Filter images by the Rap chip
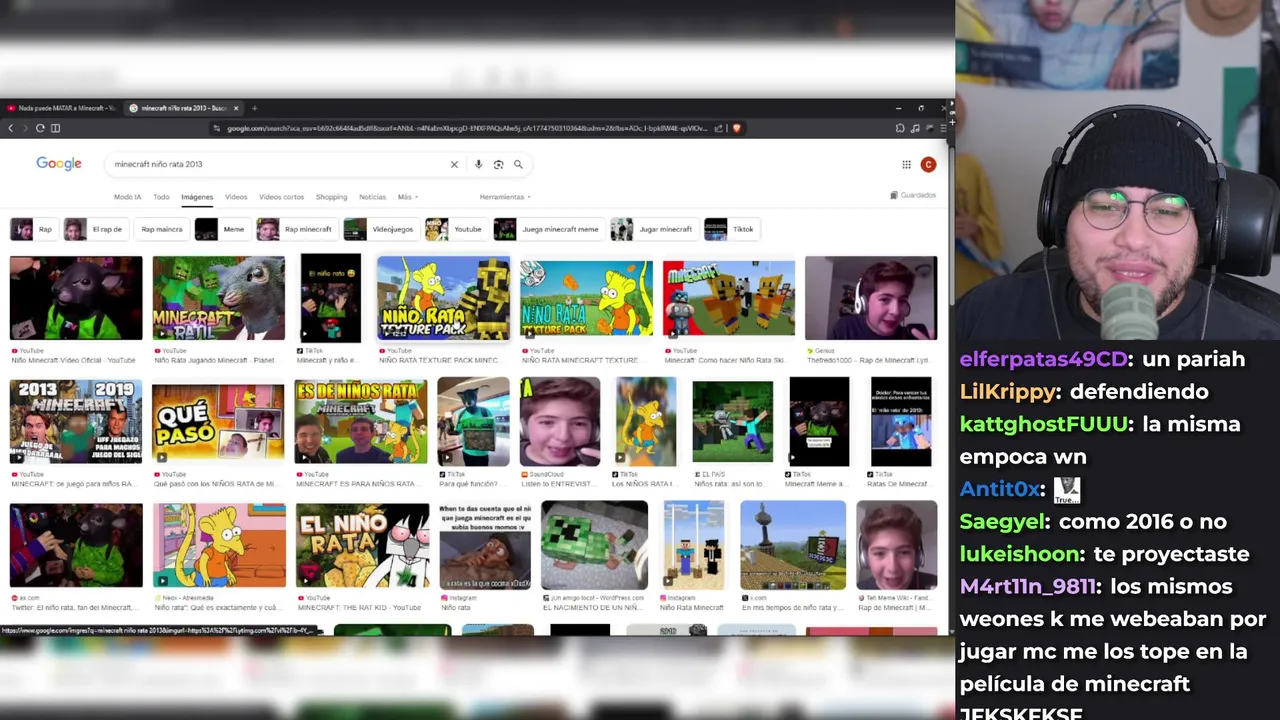This screenshot has height=720, width=1280. click(x=34, y=229)
